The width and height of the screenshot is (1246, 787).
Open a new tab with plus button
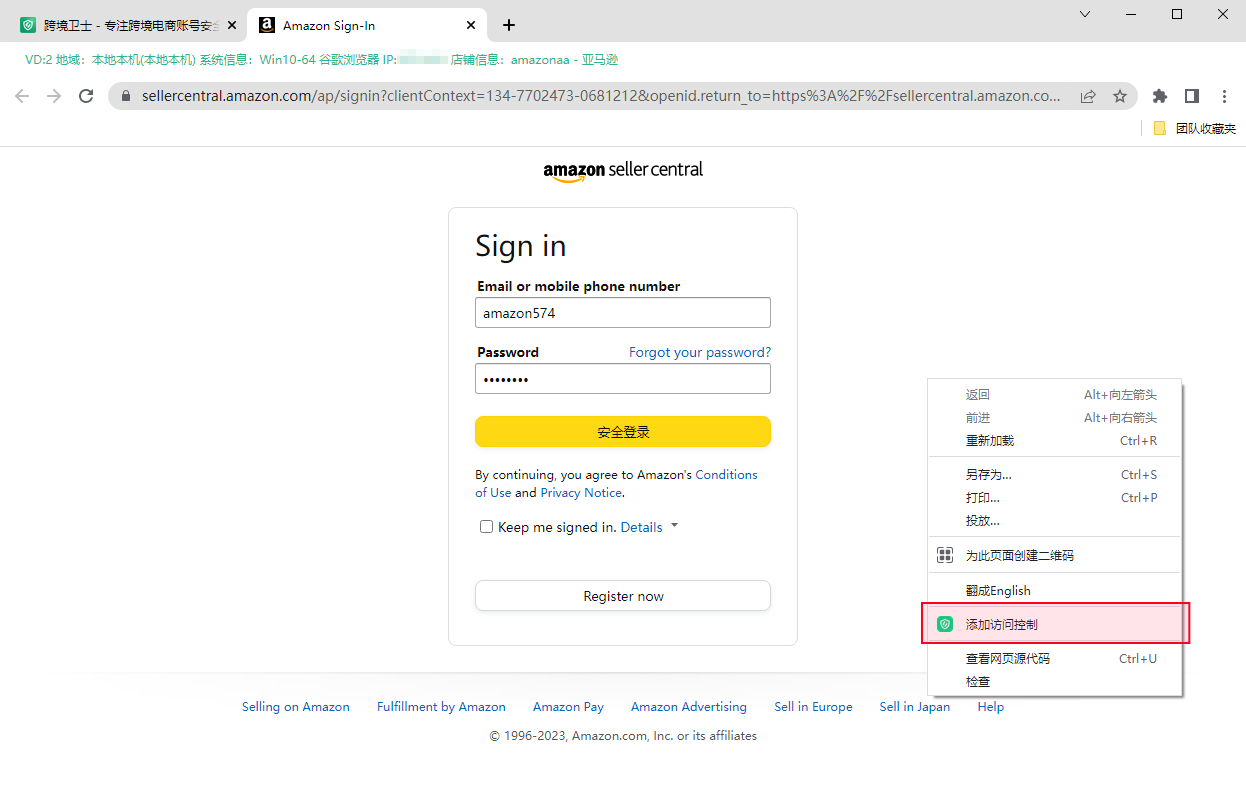pyautogui.click(x=509, y=25)
